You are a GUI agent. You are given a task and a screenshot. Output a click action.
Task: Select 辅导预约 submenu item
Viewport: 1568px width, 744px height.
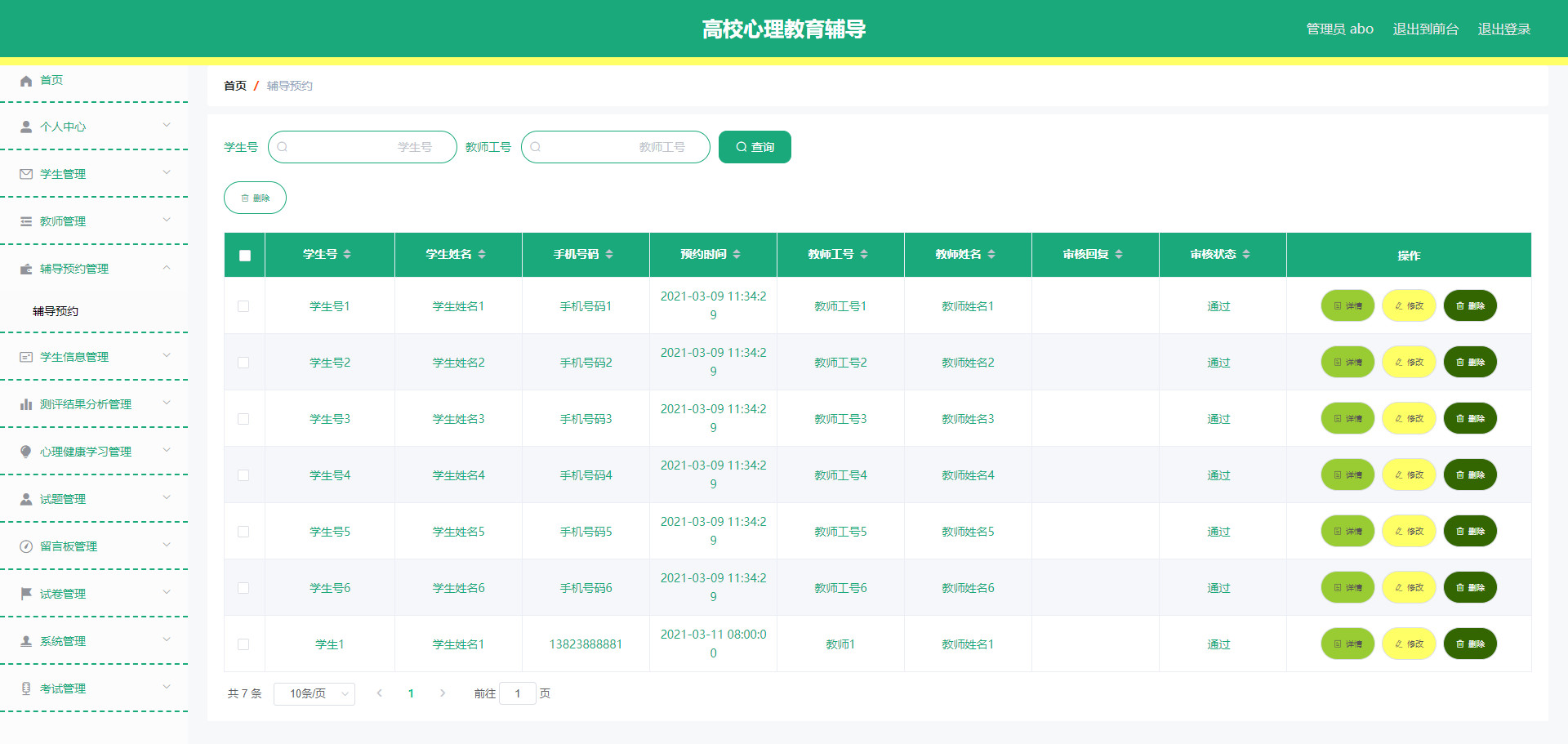coord(56,311)
